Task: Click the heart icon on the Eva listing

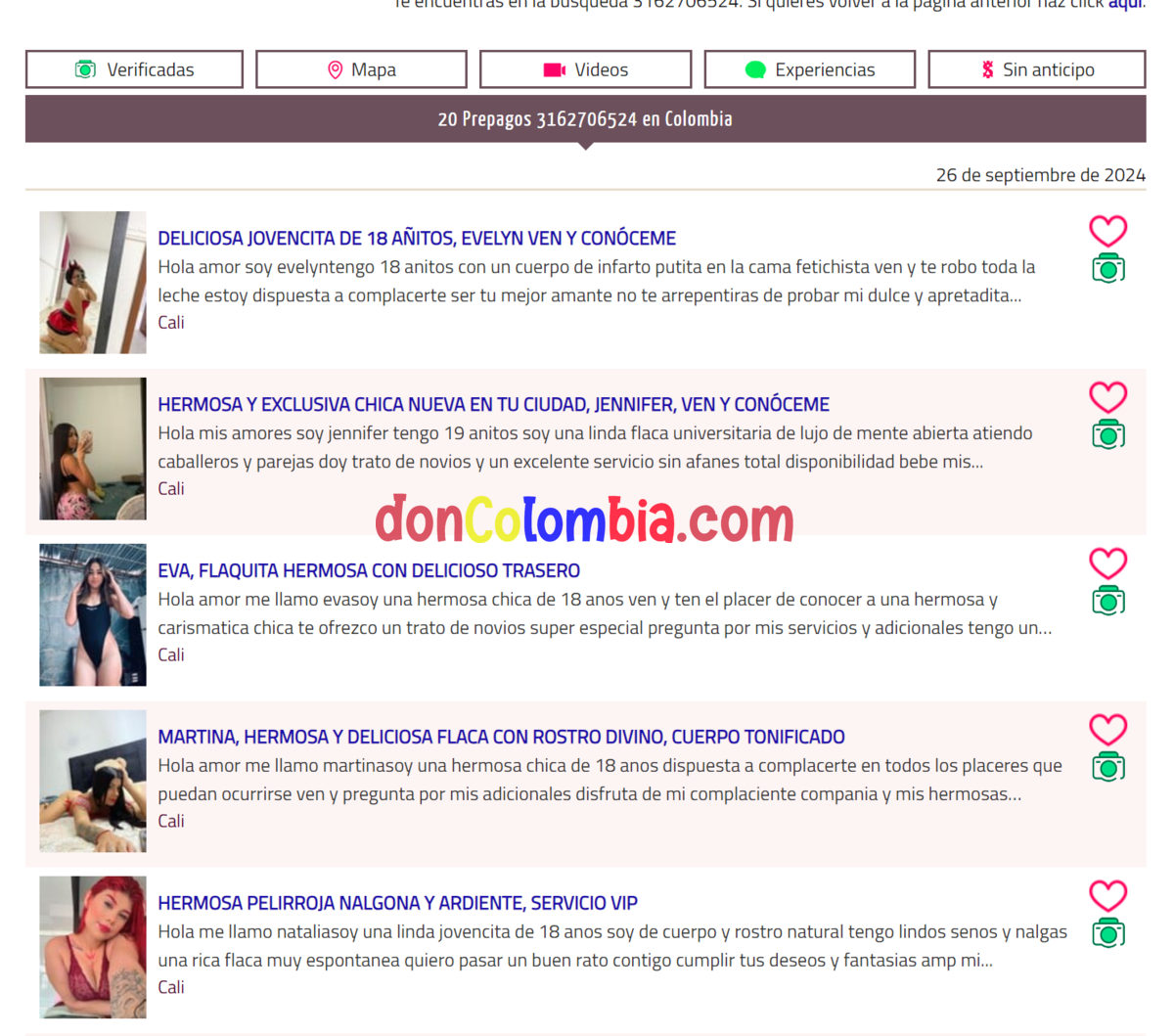Action: 1107,563
